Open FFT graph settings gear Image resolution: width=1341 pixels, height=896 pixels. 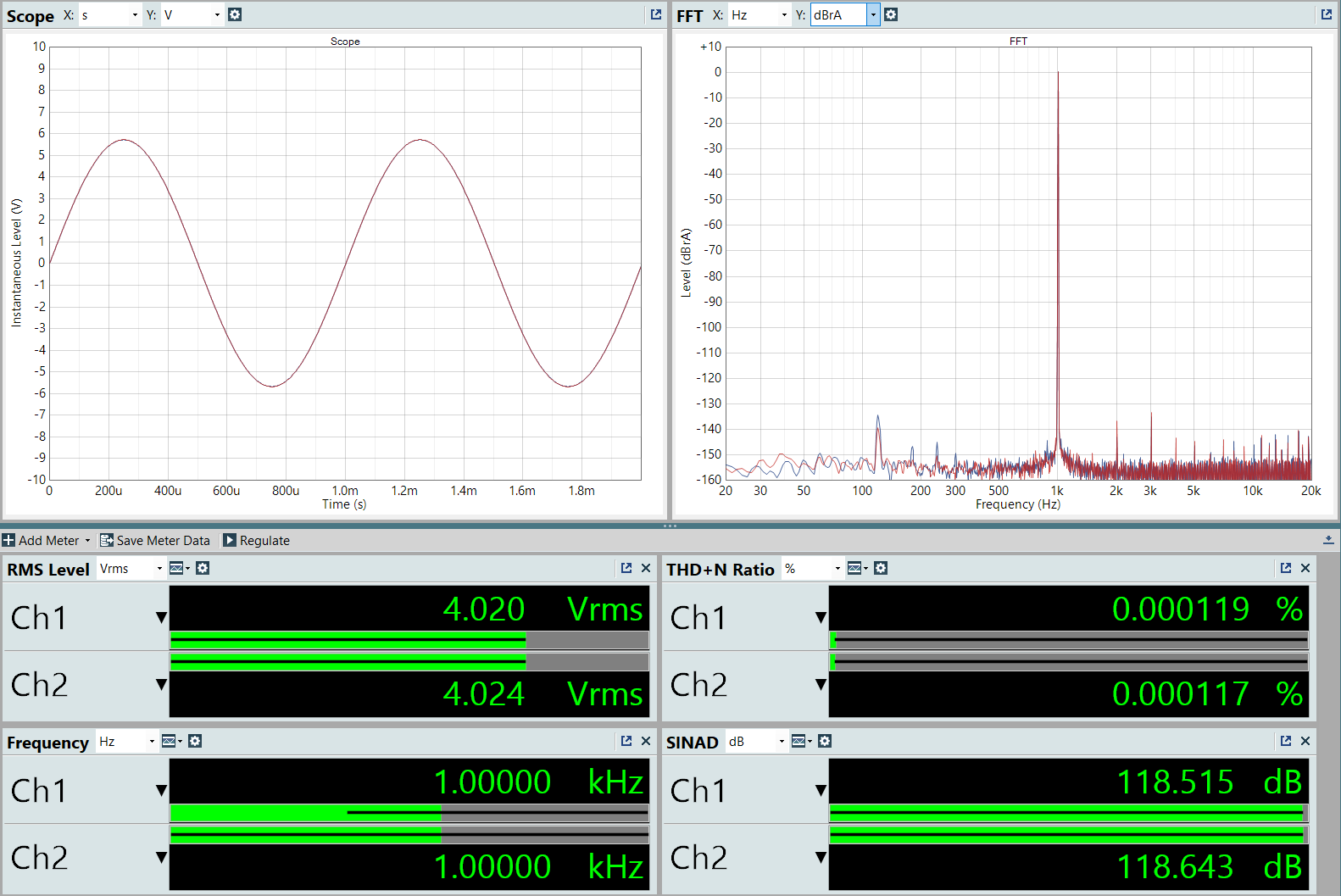click(x=891, y=14)
